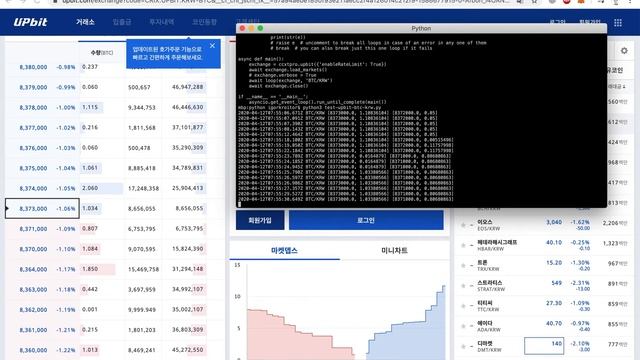
Task: Click order book price 8,377,000
Action: 33,128
